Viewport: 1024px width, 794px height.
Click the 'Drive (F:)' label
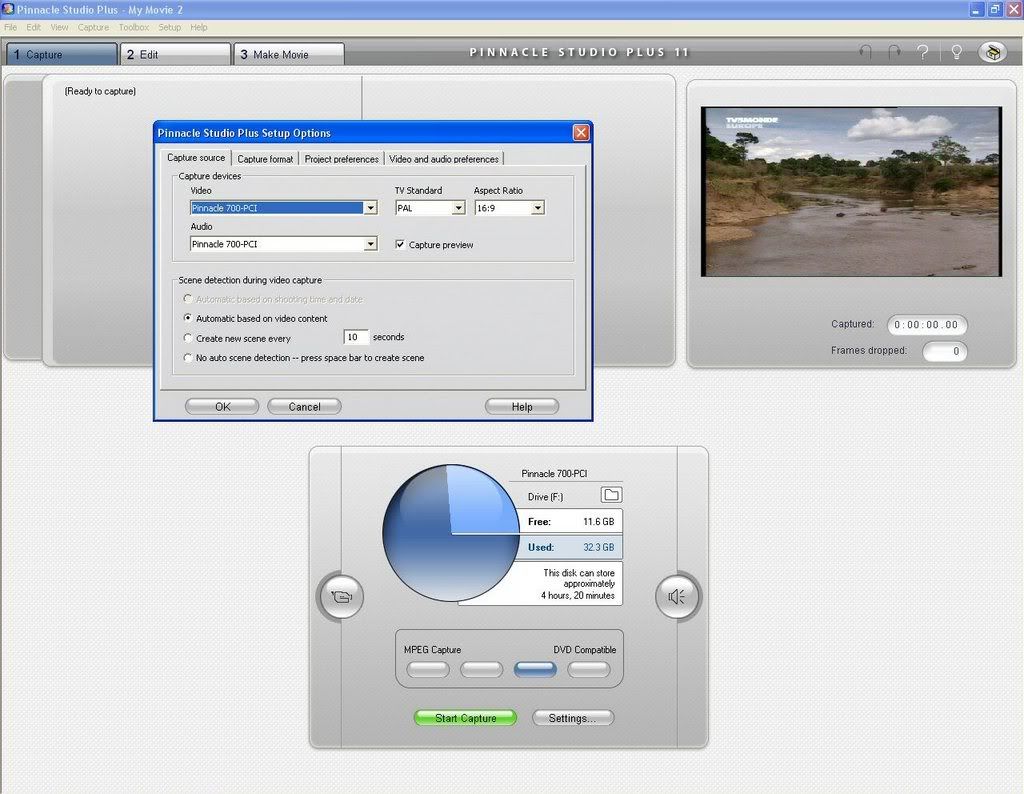tap(545, 497)
